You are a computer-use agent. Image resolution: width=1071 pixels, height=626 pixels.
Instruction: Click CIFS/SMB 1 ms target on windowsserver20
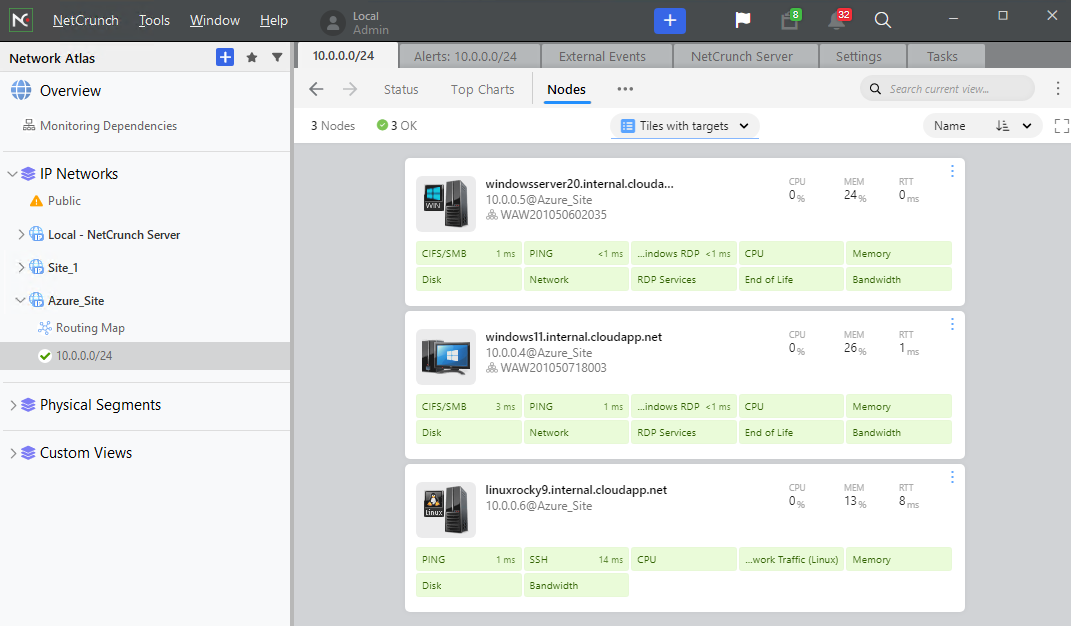pos(469,254)
